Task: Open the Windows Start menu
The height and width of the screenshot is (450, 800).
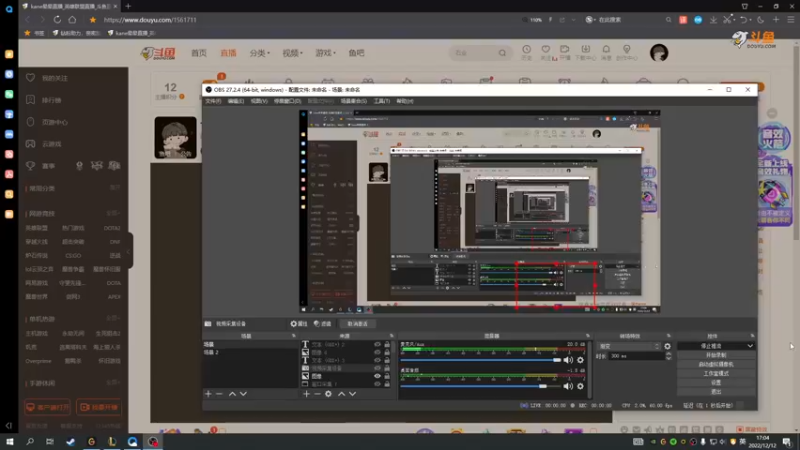Action: 10,442
